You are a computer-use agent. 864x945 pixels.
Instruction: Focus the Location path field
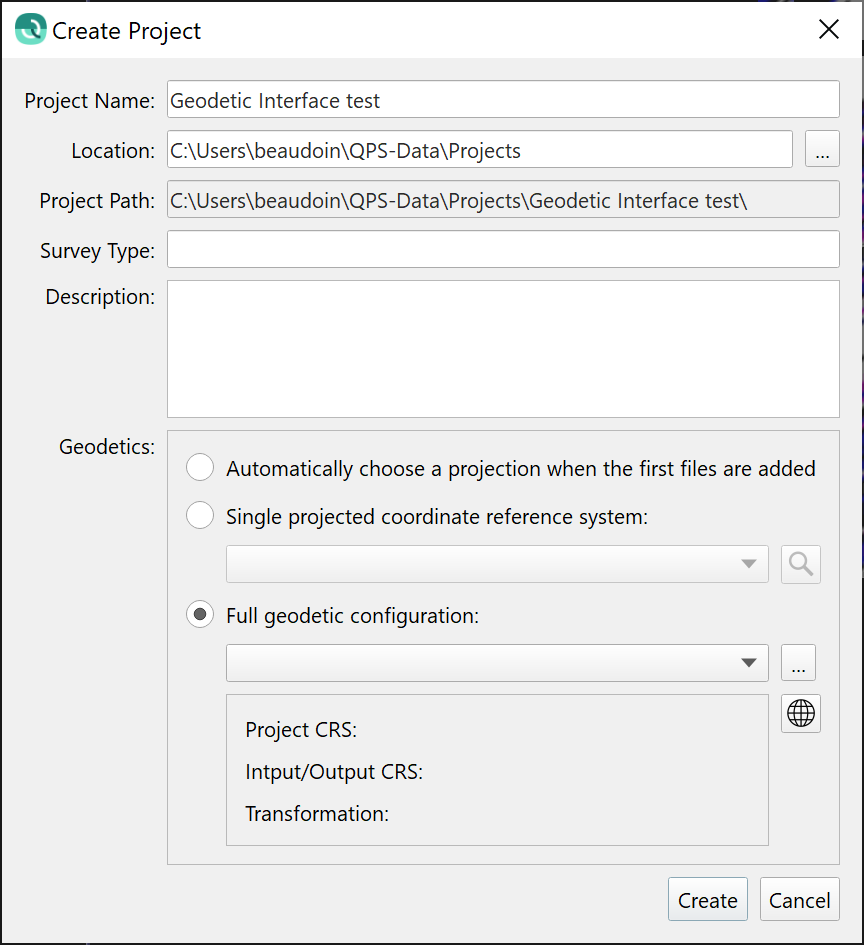[479, 151]
